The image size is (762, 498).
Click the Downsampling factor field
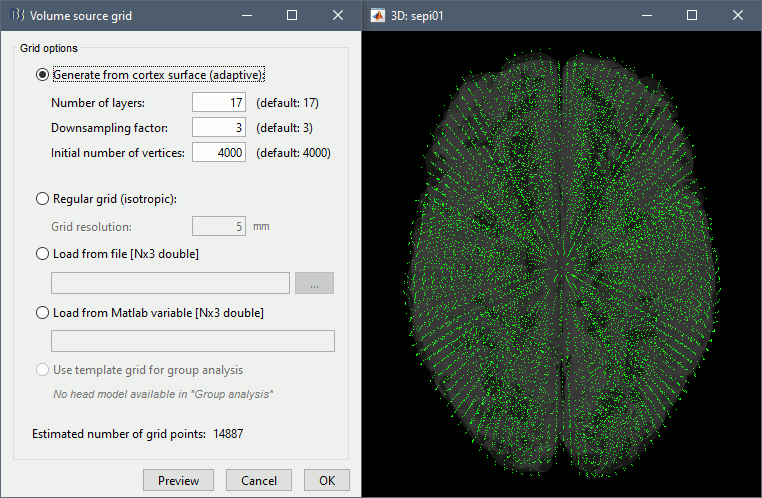219,127
